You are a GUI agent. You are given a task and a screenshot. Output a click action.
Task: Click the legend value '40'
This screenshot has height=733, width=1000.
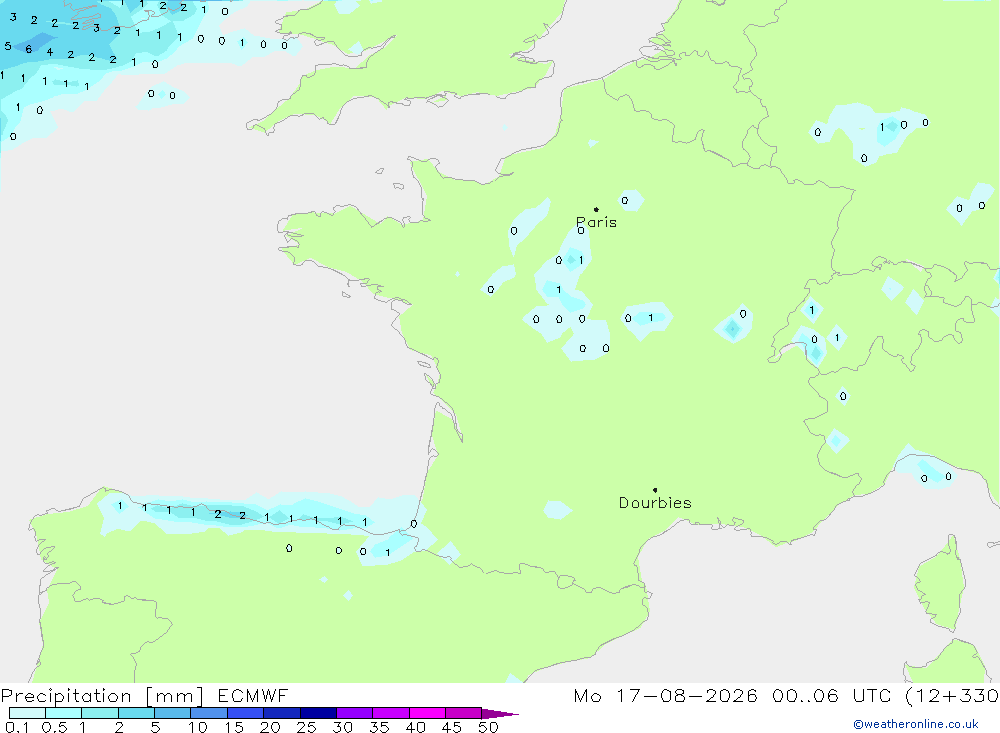pos(416,727)
